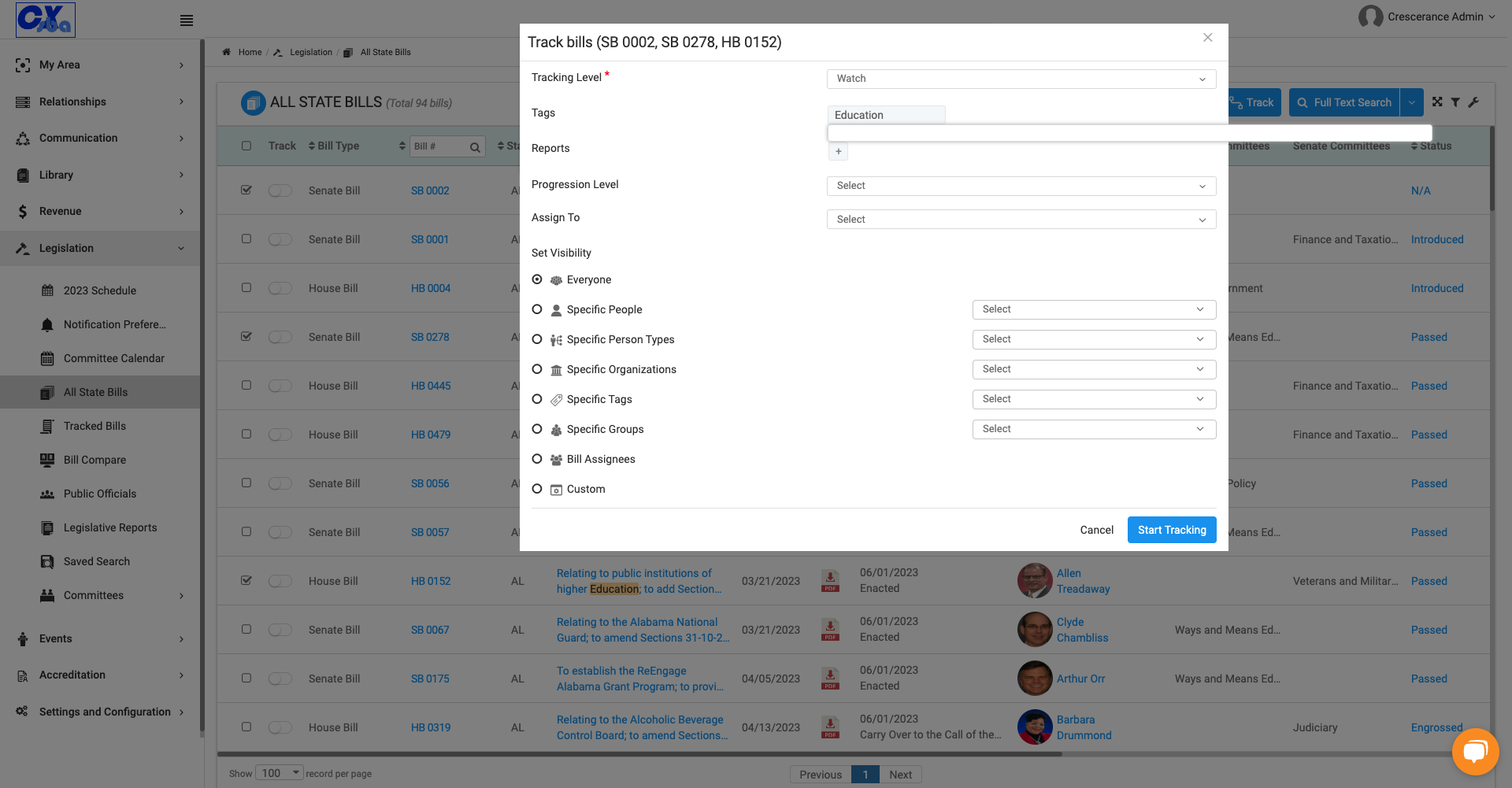Download PDF for bill HB 0319
Image resolution: width=1512 pixels, height=788 pixels.
(830, 727)
